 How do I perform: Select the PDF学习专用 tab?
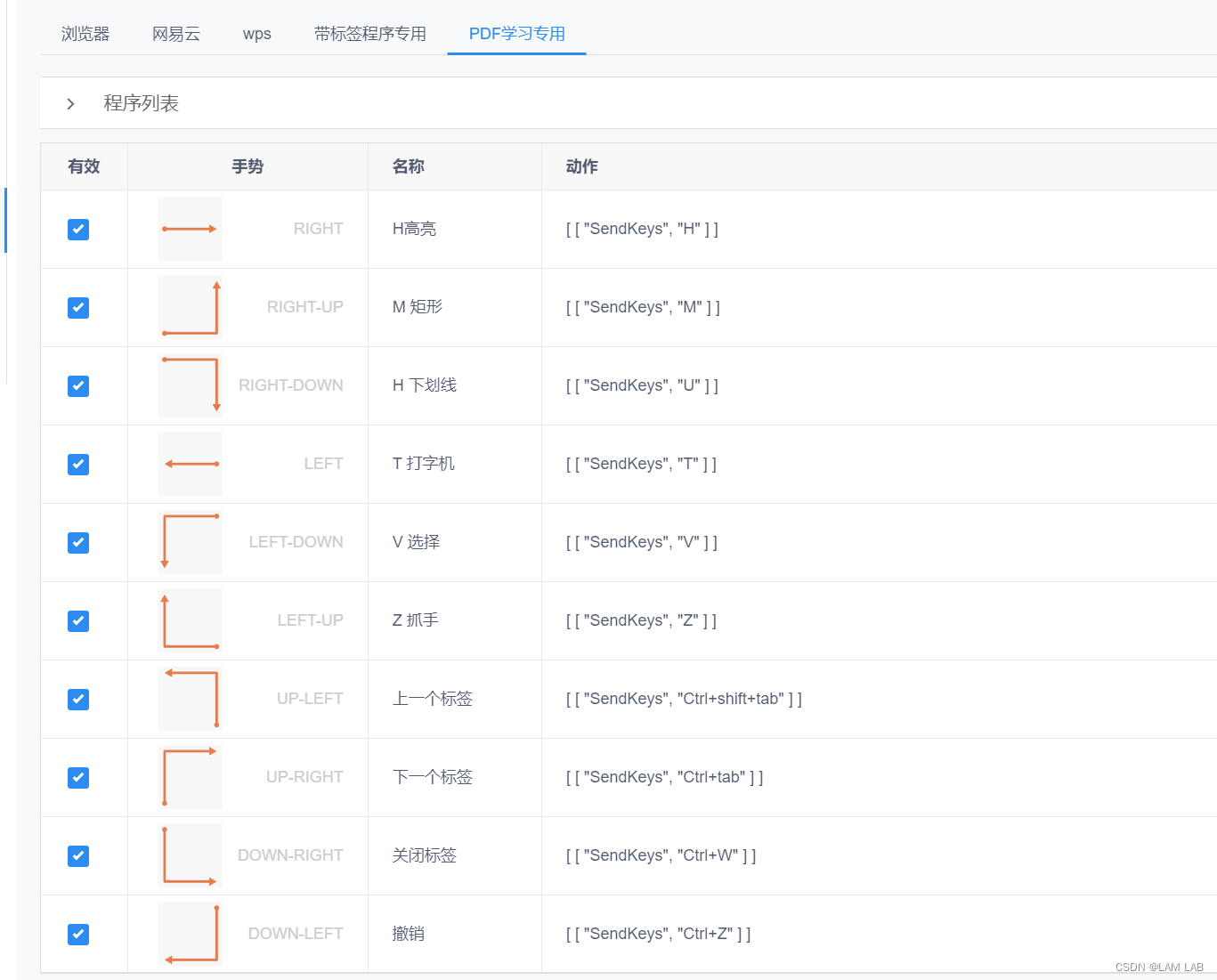(517, 34)
